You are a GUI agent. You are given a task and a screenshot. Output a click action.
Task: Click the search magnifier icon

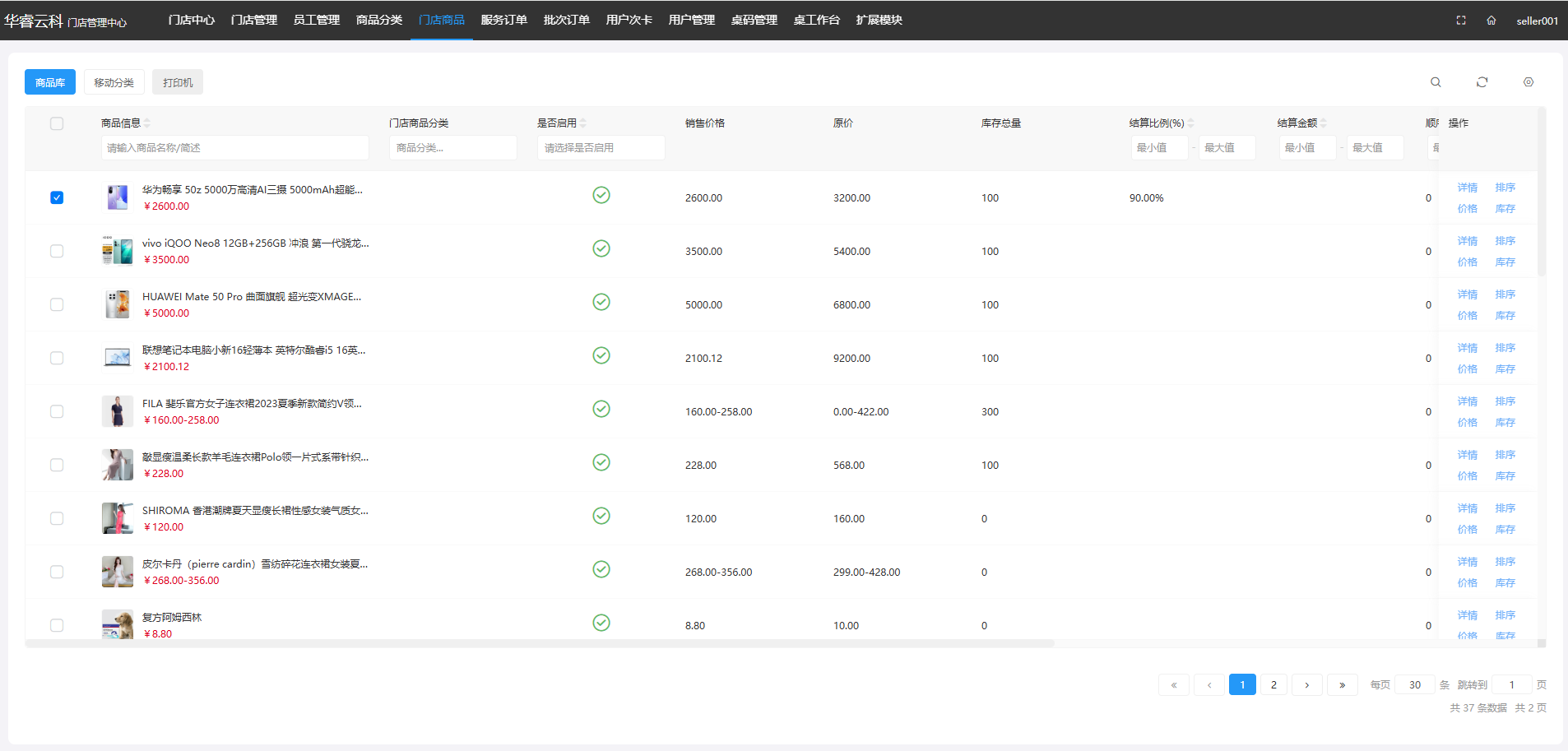(x=1436, y=82)
